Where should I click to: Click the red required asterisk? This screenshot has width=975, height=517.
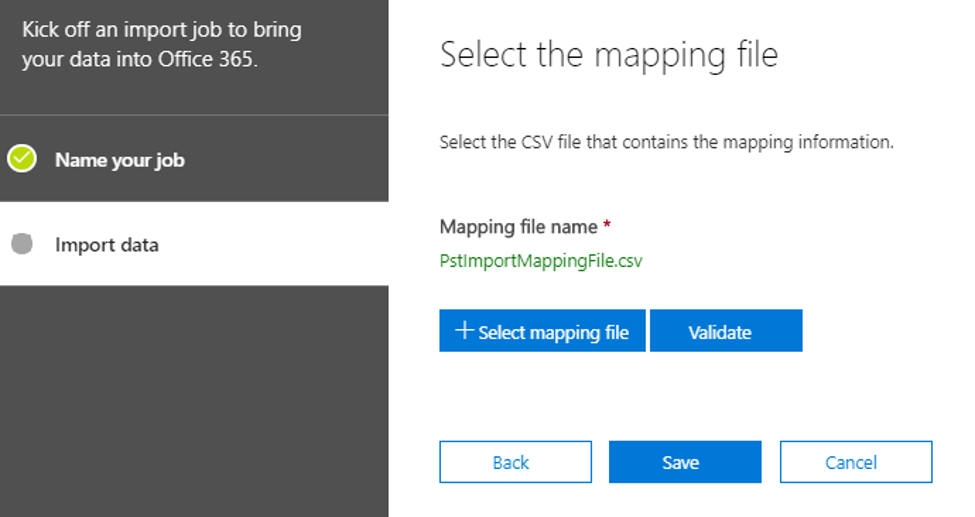point(607,226)
